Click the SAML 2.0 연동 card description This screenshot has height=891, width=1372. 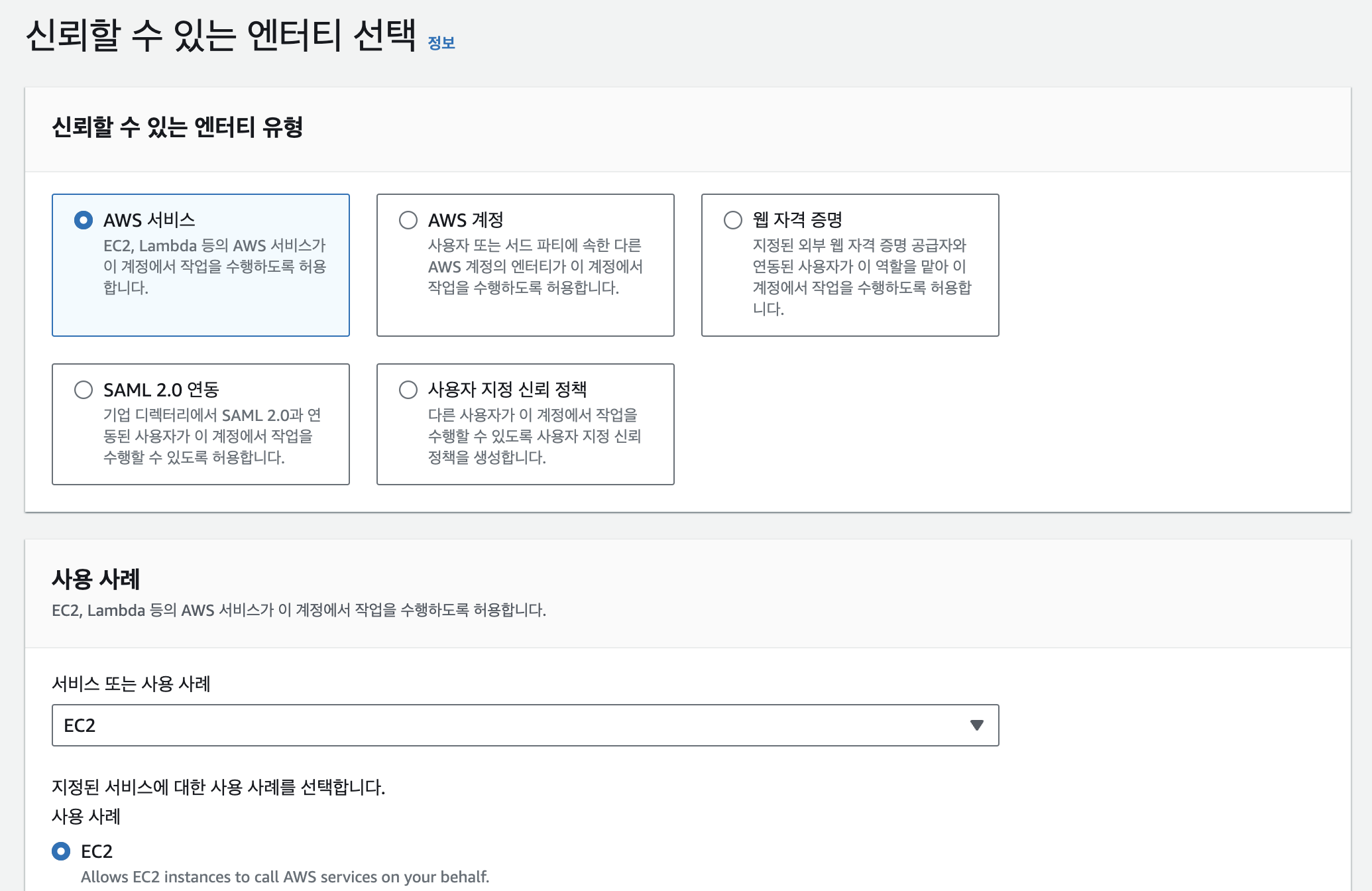(x=211, y=436)
